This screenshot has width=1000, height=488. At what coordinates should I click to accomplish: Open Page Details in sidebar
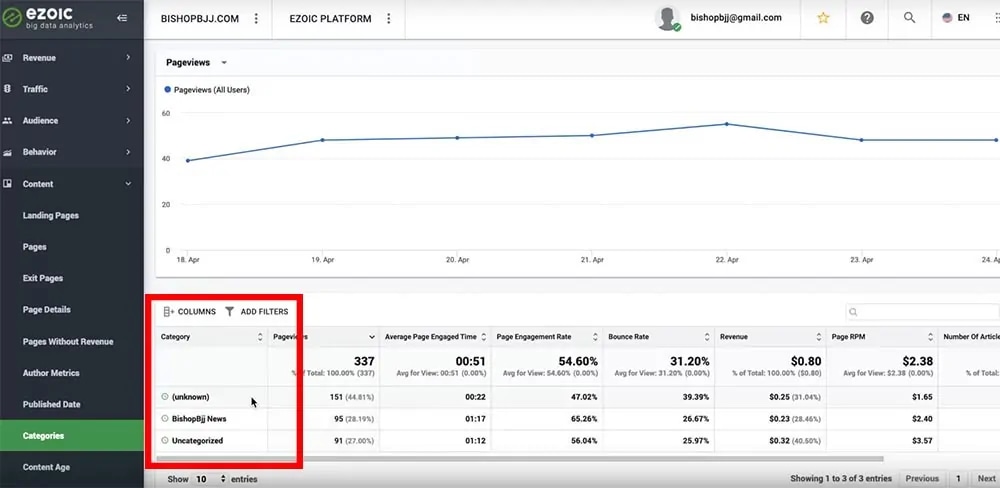47,310
